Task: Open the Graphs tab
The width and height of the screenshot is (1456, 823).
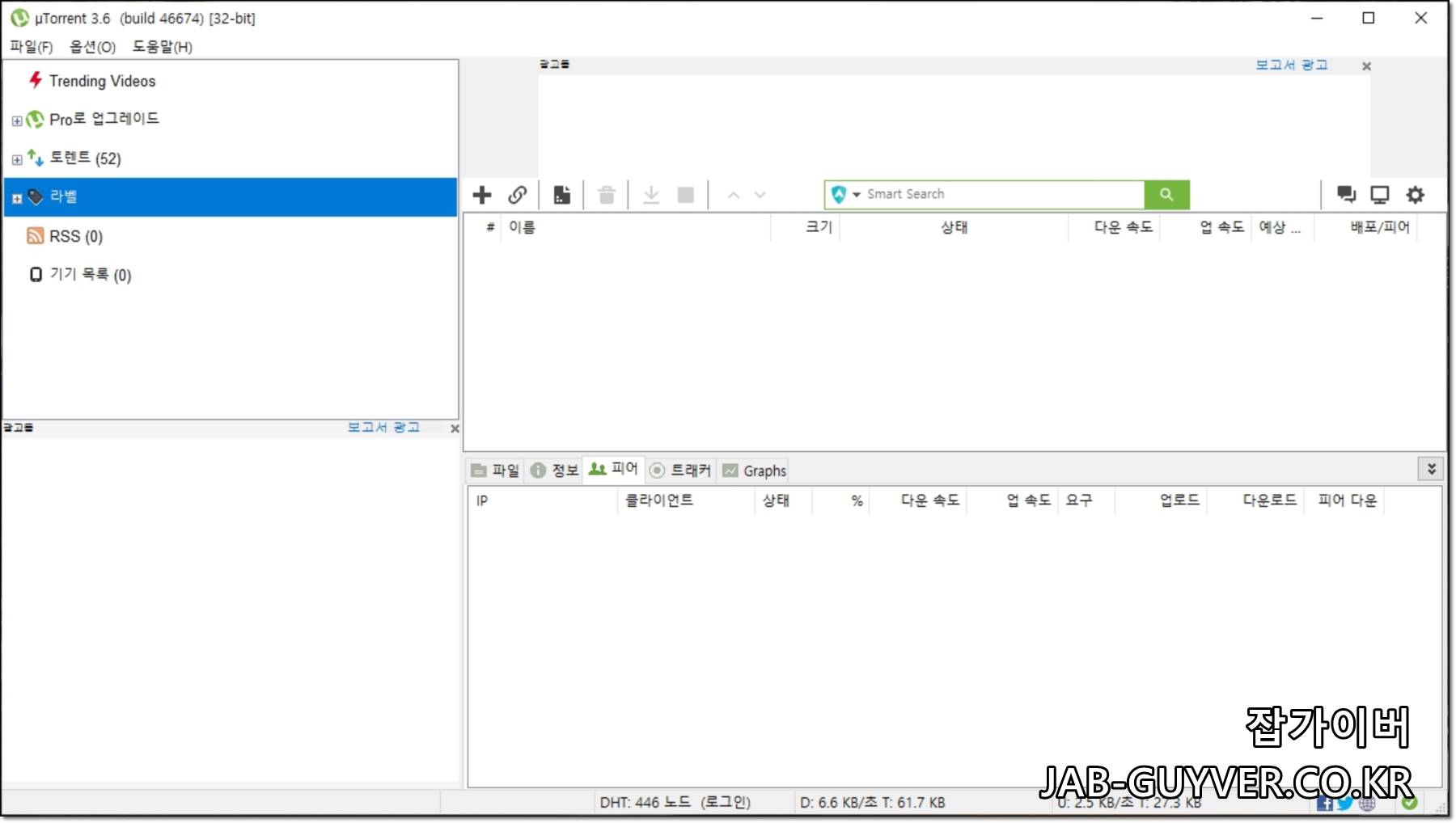Action: tap(754, 470)
